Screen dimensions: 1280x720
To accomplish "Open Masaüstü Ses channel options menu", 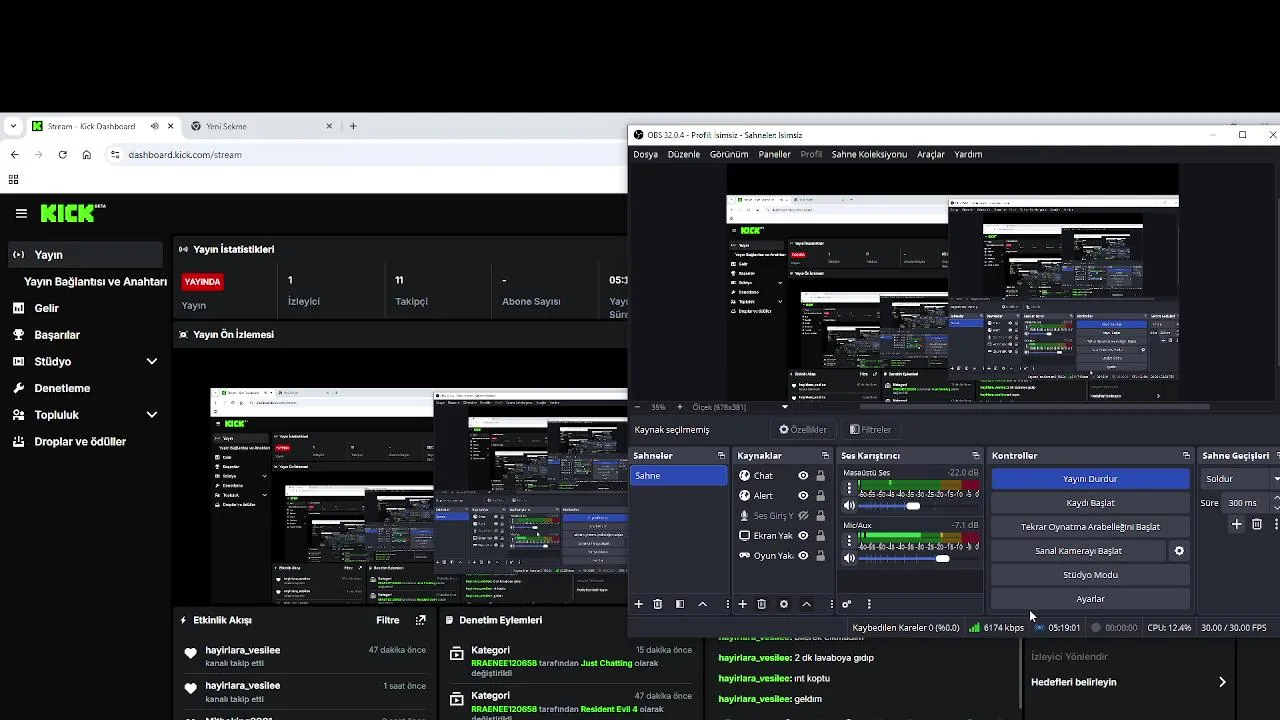I will click(x=850, y=489).
